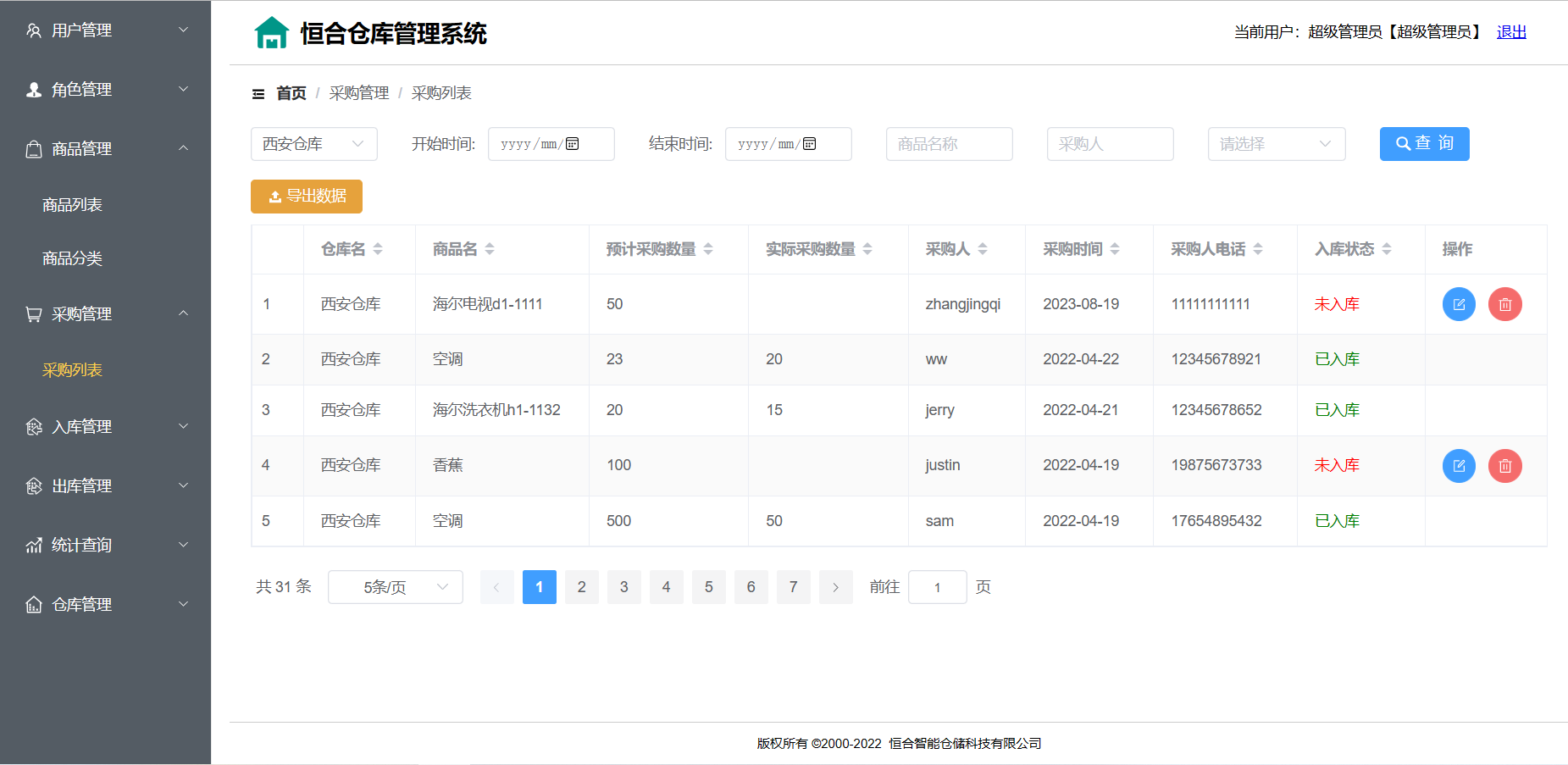Sort table by 实际采购数量 column
1568x765 pixels.
[x=867, y=249]
